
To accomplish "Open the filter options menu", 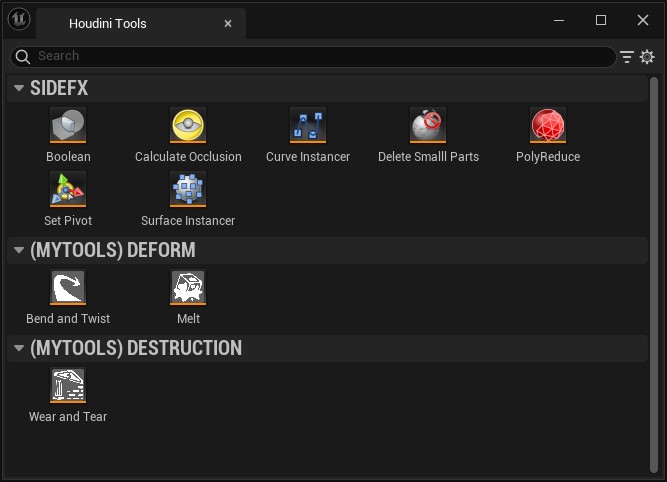I will (x=627, y=57).
